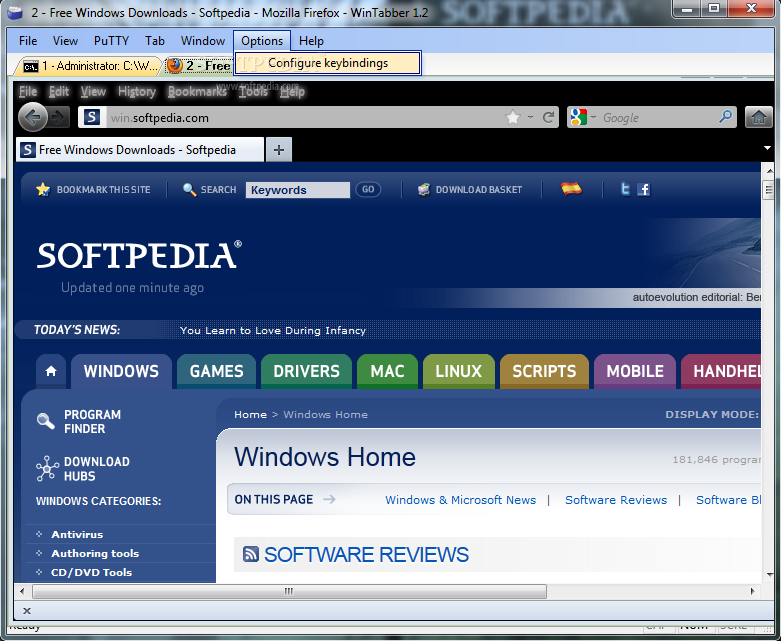Select Configure keybindings menu entry
The height and width of the screenshot is (641, 781).
(328, 63)
